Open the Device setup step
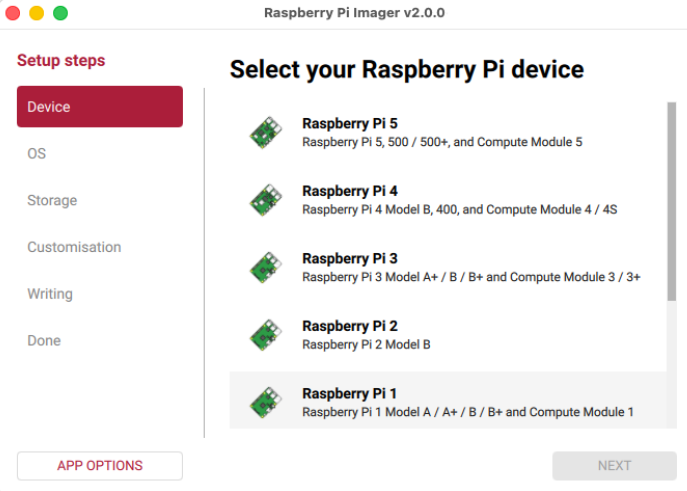Screen dimensions: 687x491 (x=100, y=106)
